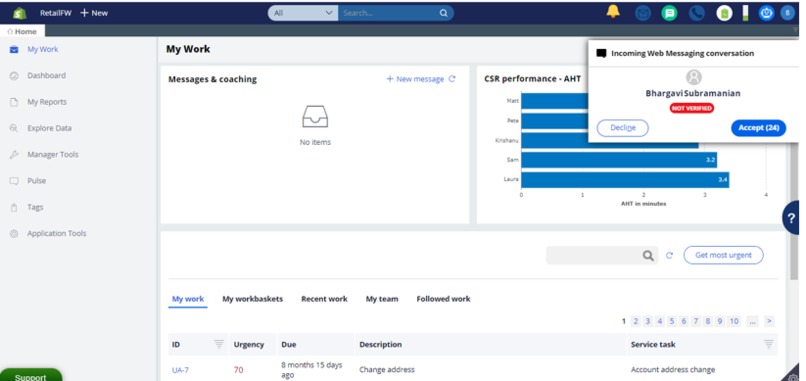Viewport: 806px width, 381px height.
Task: Open Explore Data in sidebar
Action: point(49,129)
